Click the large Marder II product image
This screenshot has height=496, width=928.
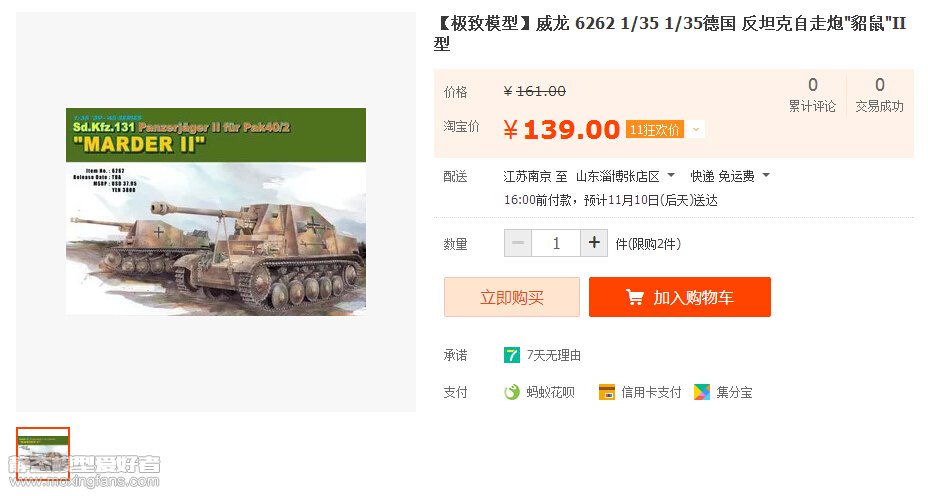[216, 211]
